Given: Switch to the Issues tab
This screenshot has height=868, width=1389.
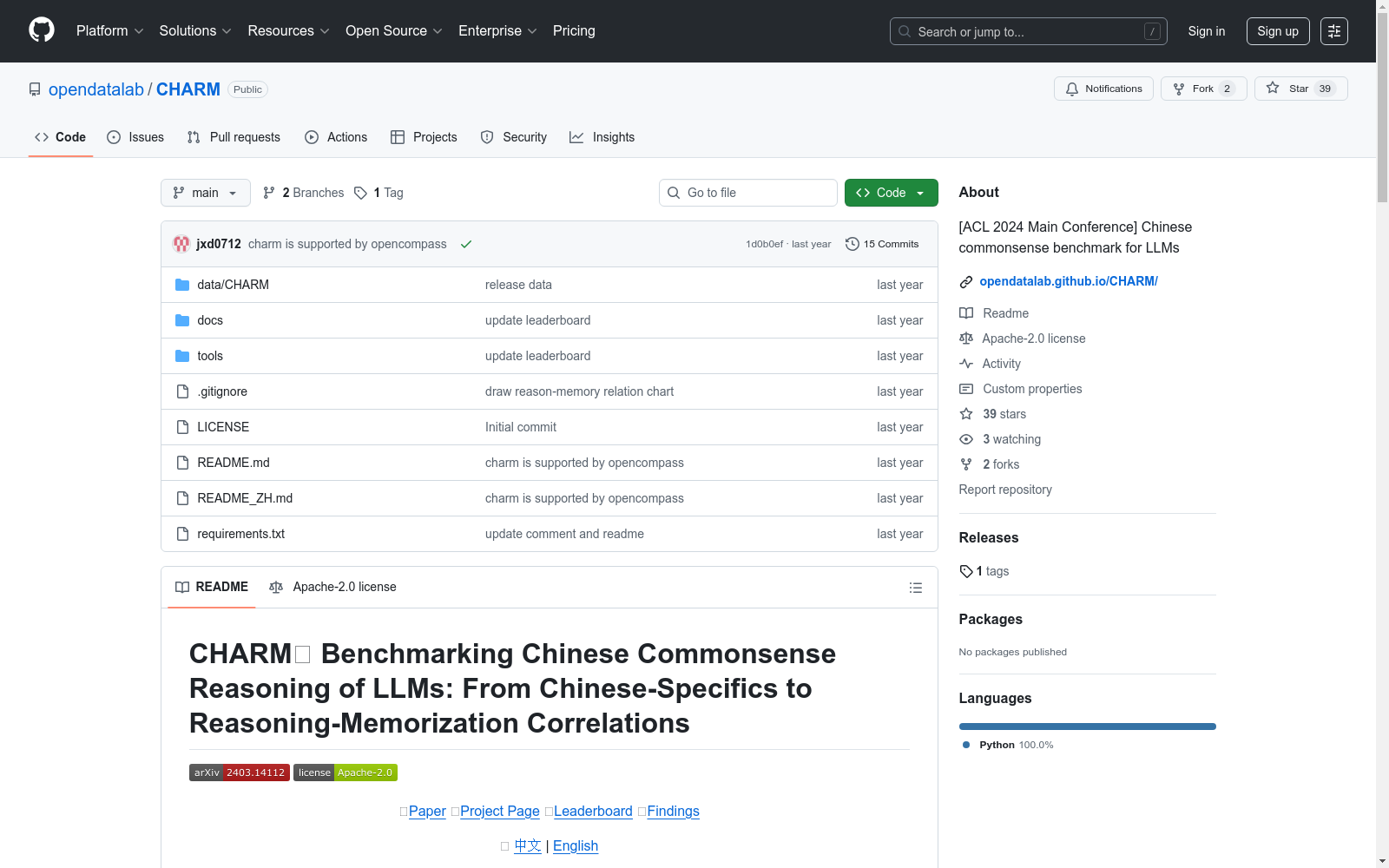Looking at the screenshot, I should [135, 137].
